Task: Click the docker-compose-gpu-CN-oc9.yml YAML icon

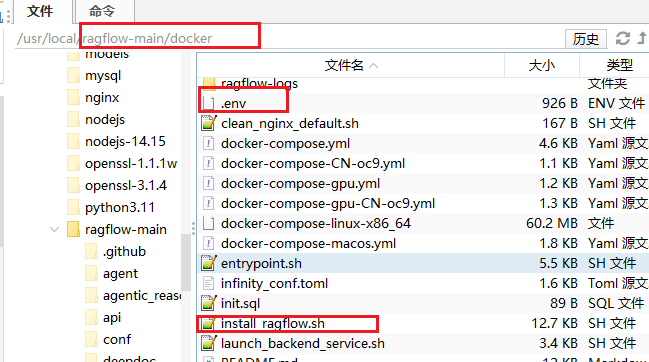Action: click(209, 203)
